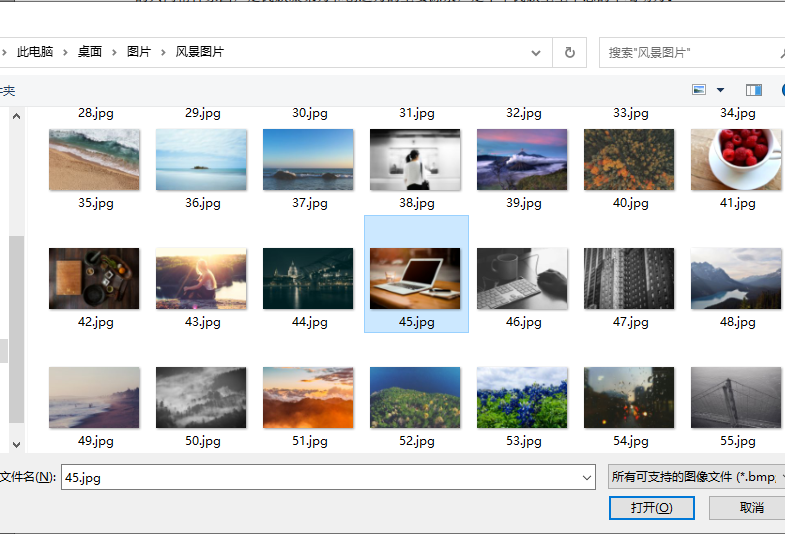
Task: Open the file name combo box dropdown
Action: click(x=587, y=477)
